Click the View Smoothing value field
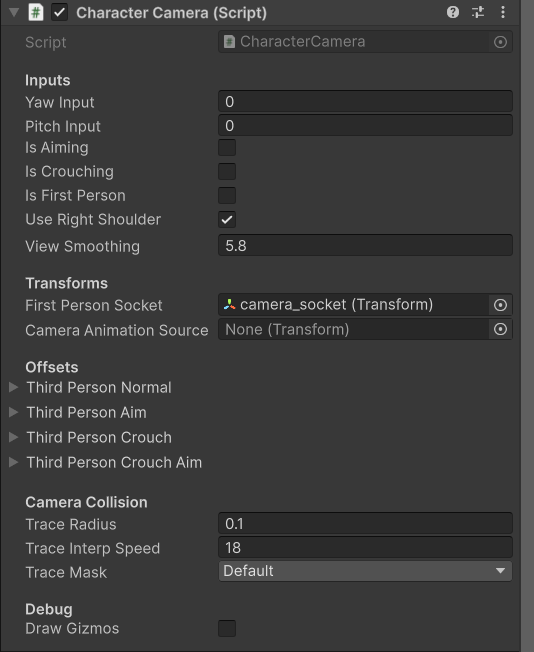This screenshot has height=652, width=534. (365, 245)
